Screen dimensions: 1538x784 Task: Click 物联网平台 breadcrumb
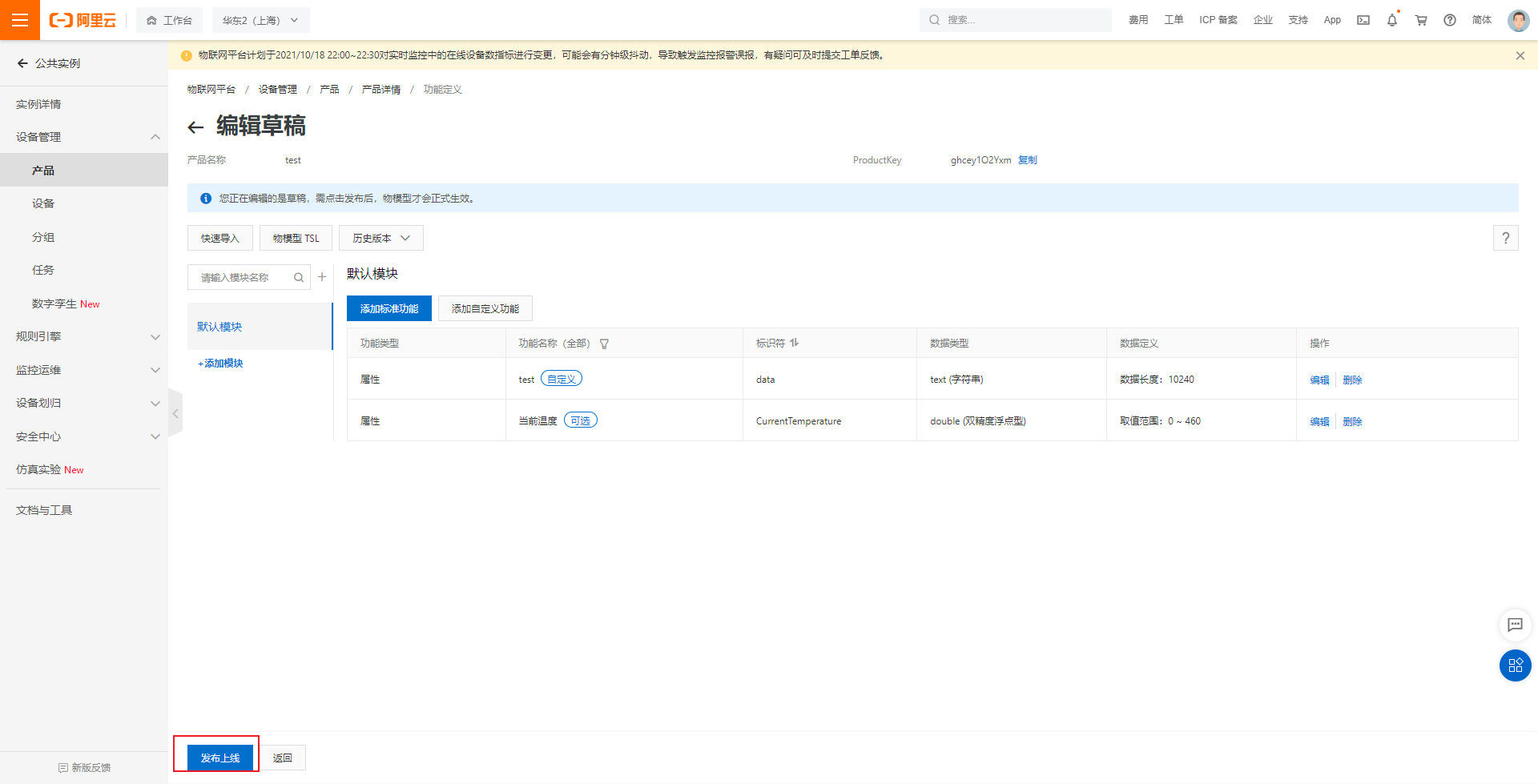tap(211, 90)
